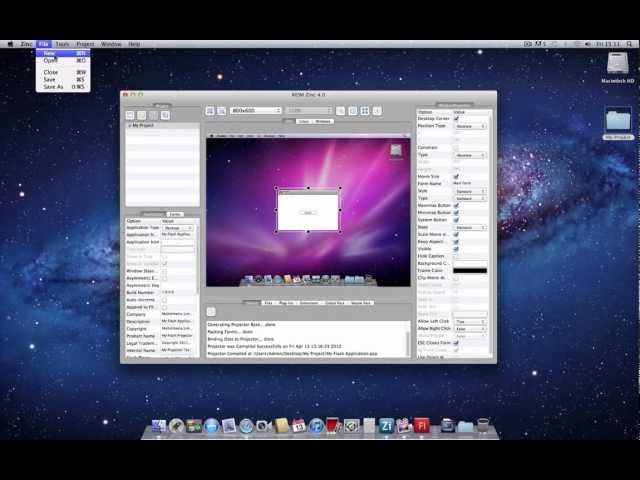Enable the Hide Caption checkbox
The width and height of the screenshot is (640, 480).
point(456,256)
